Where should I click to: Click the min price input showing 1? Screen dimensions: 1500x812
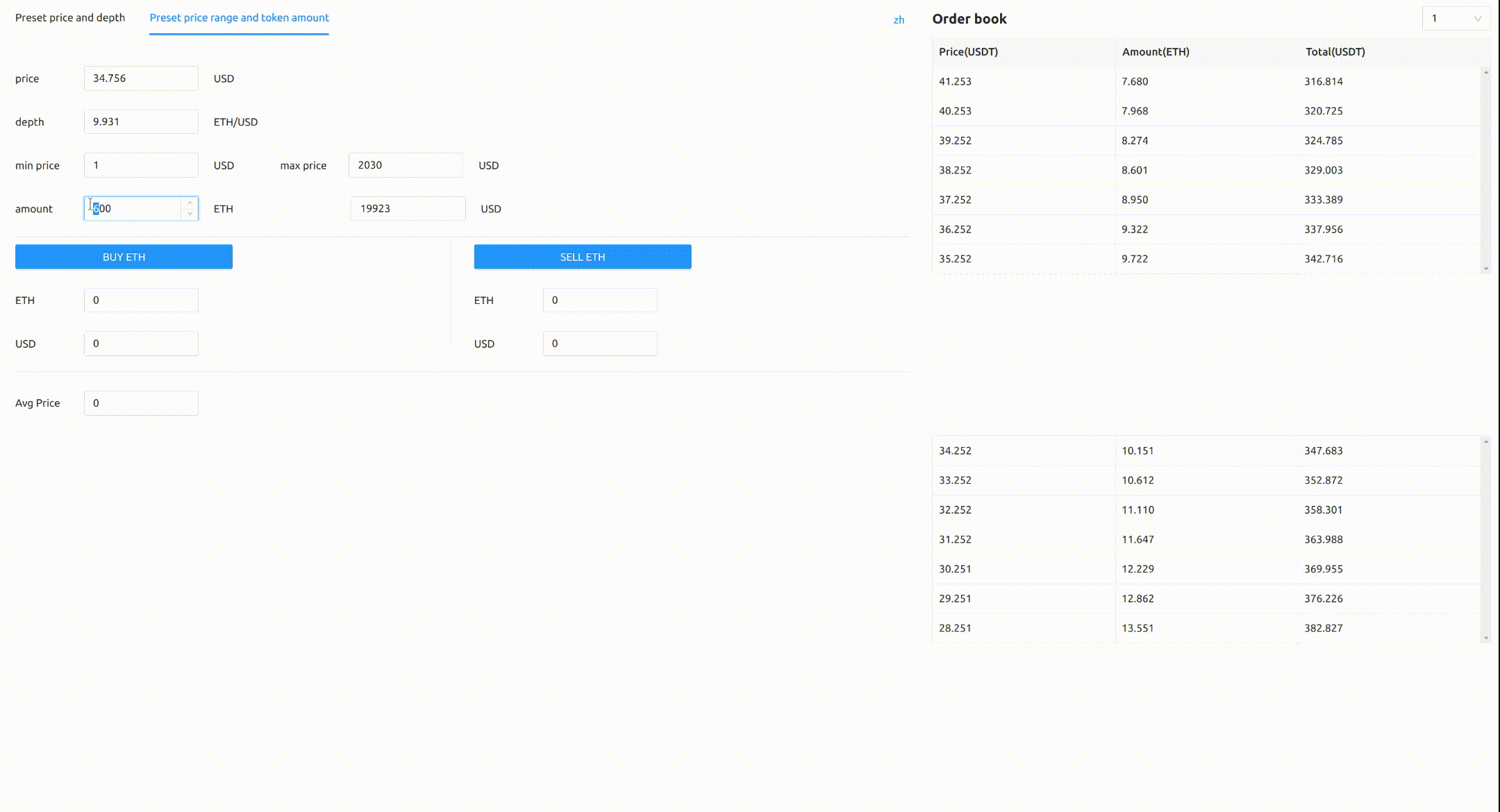click(141, 164)
